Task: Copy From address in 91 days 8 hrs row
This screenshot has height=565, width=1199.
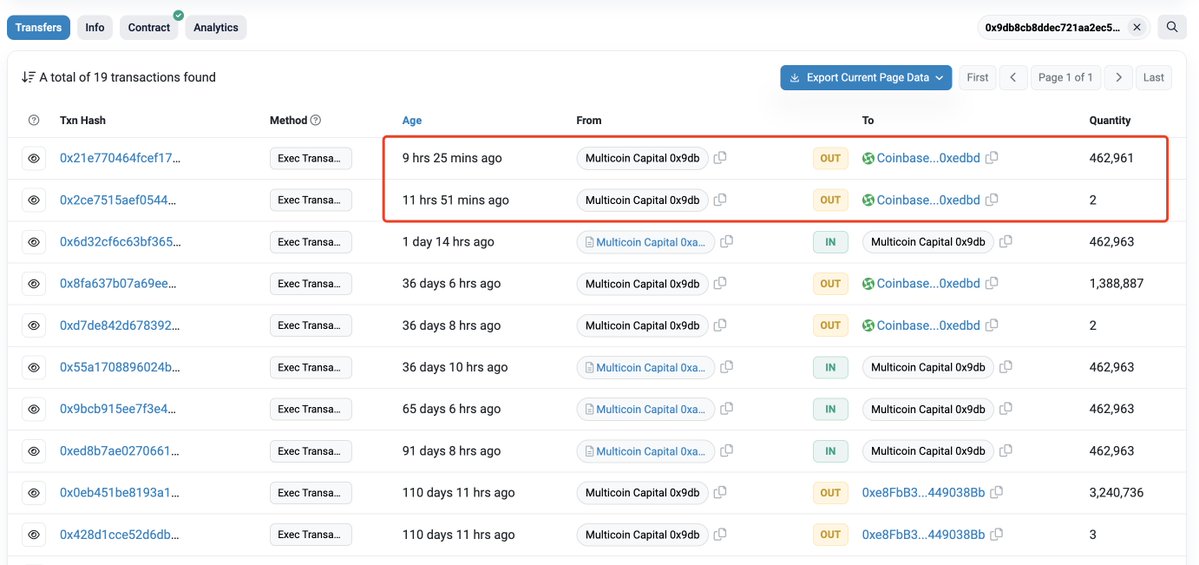Action: coord(726,451)
